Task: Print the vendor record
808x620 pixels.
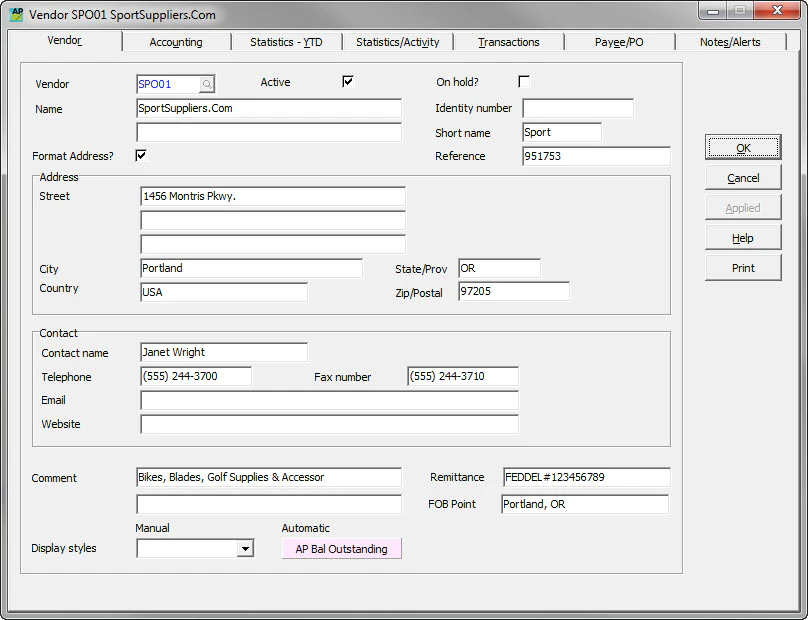Action: [x=743, y=267]
